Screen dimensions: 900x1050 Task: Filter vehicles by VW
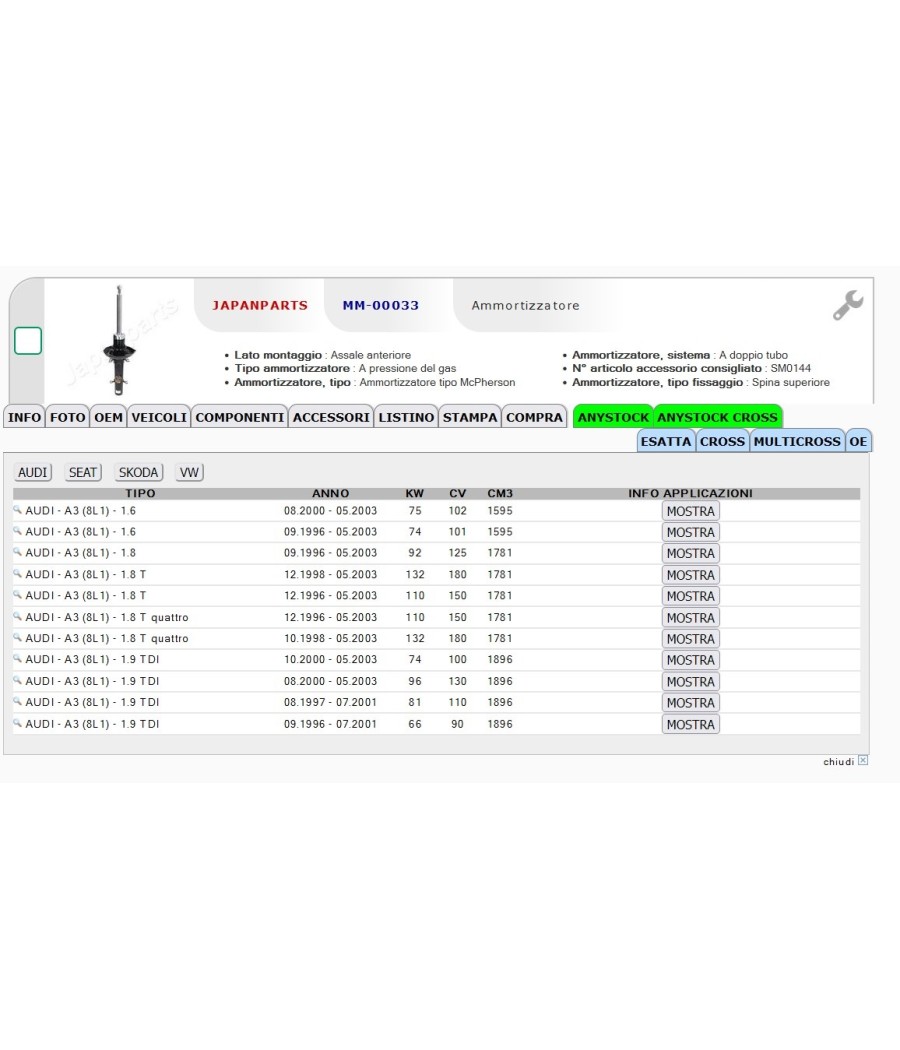click(190, 472)
